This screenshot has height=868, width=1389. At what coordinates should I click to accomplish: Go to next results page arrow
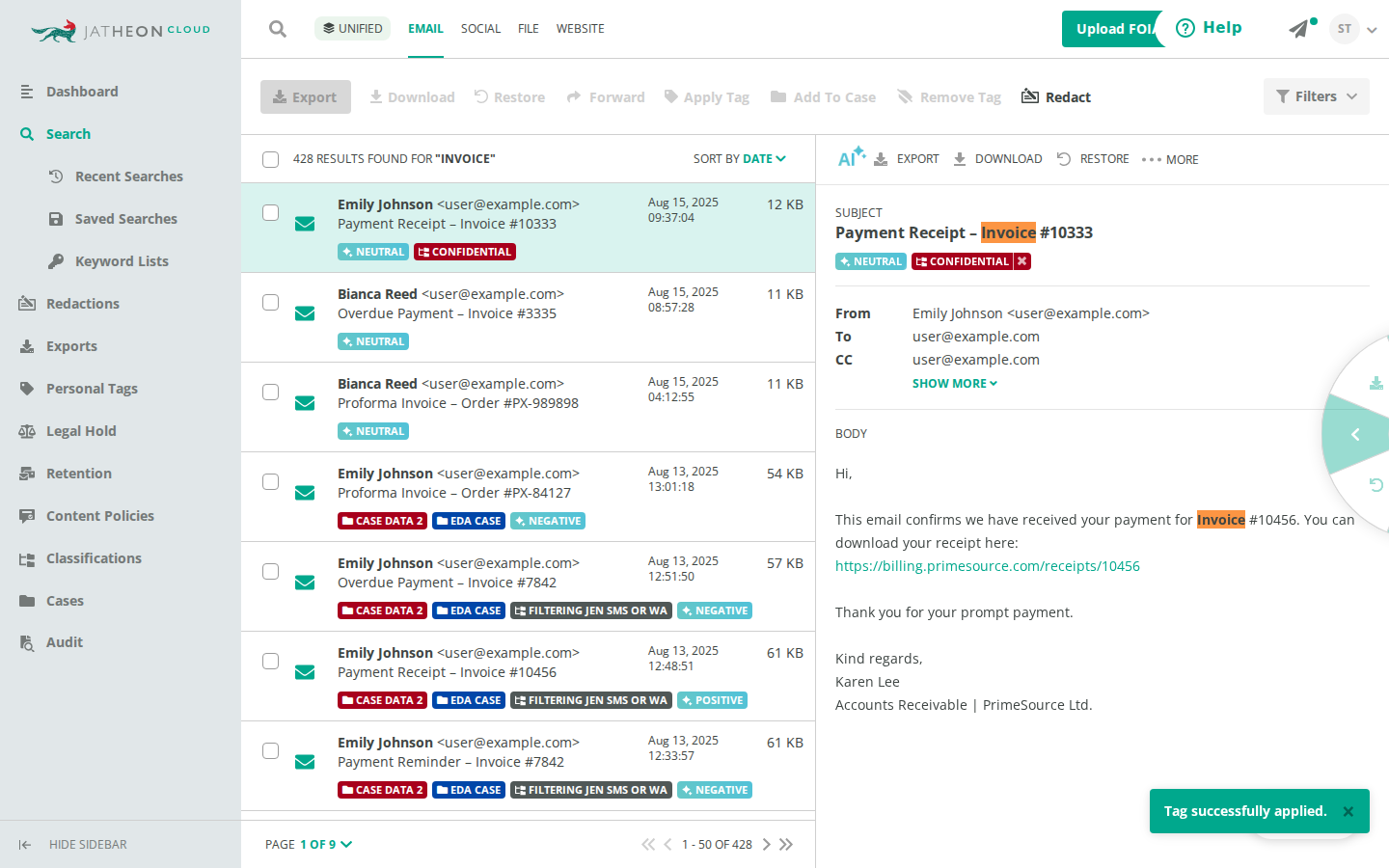[x=767, y=844]
